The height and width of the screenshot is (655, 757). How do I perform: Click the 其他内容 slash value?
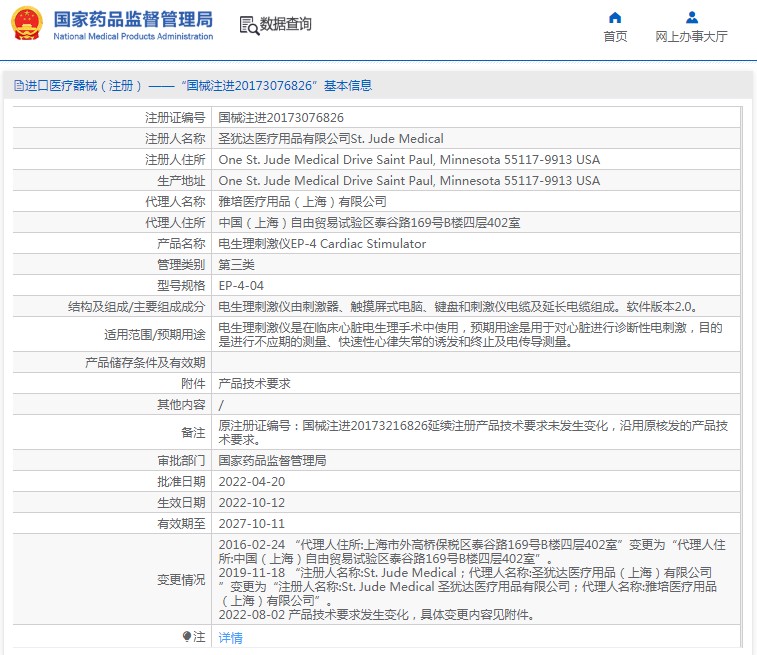[x=221, y=405]
